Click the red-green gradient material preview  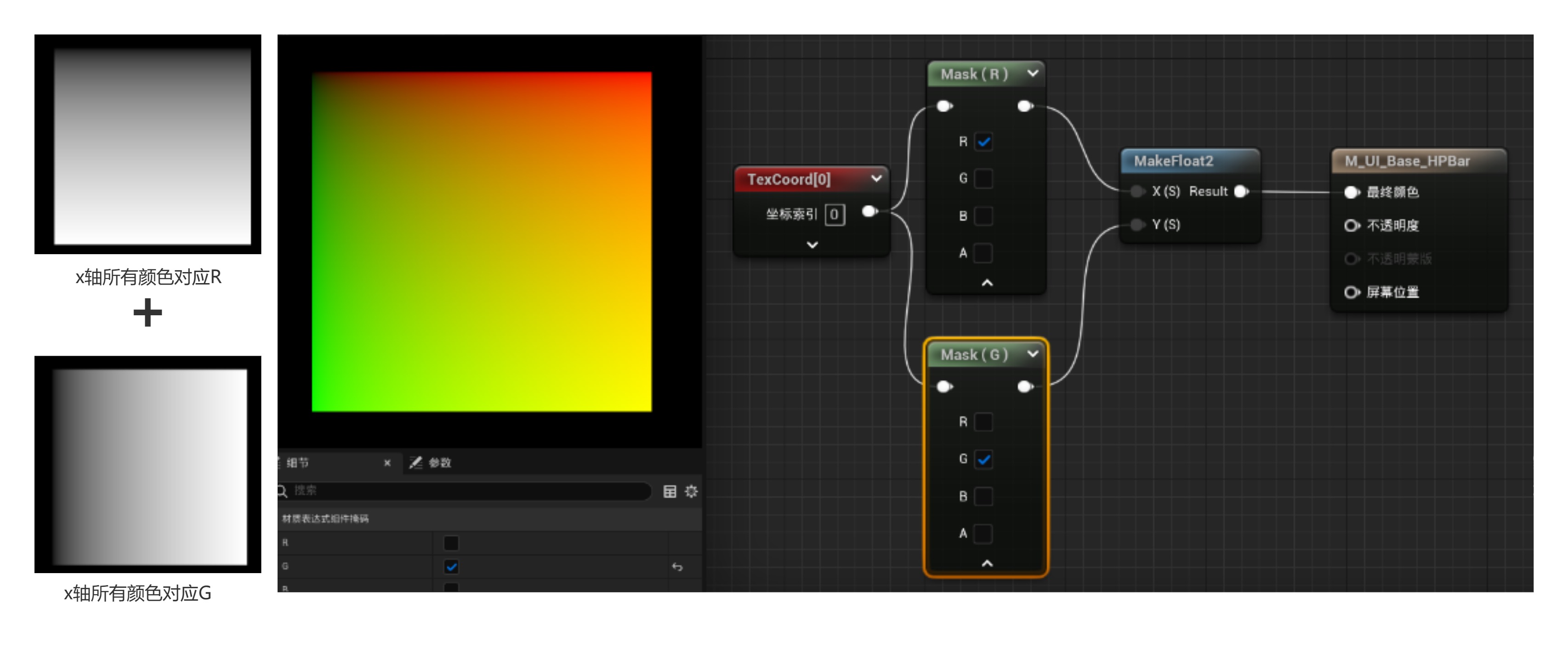(482, 242)
